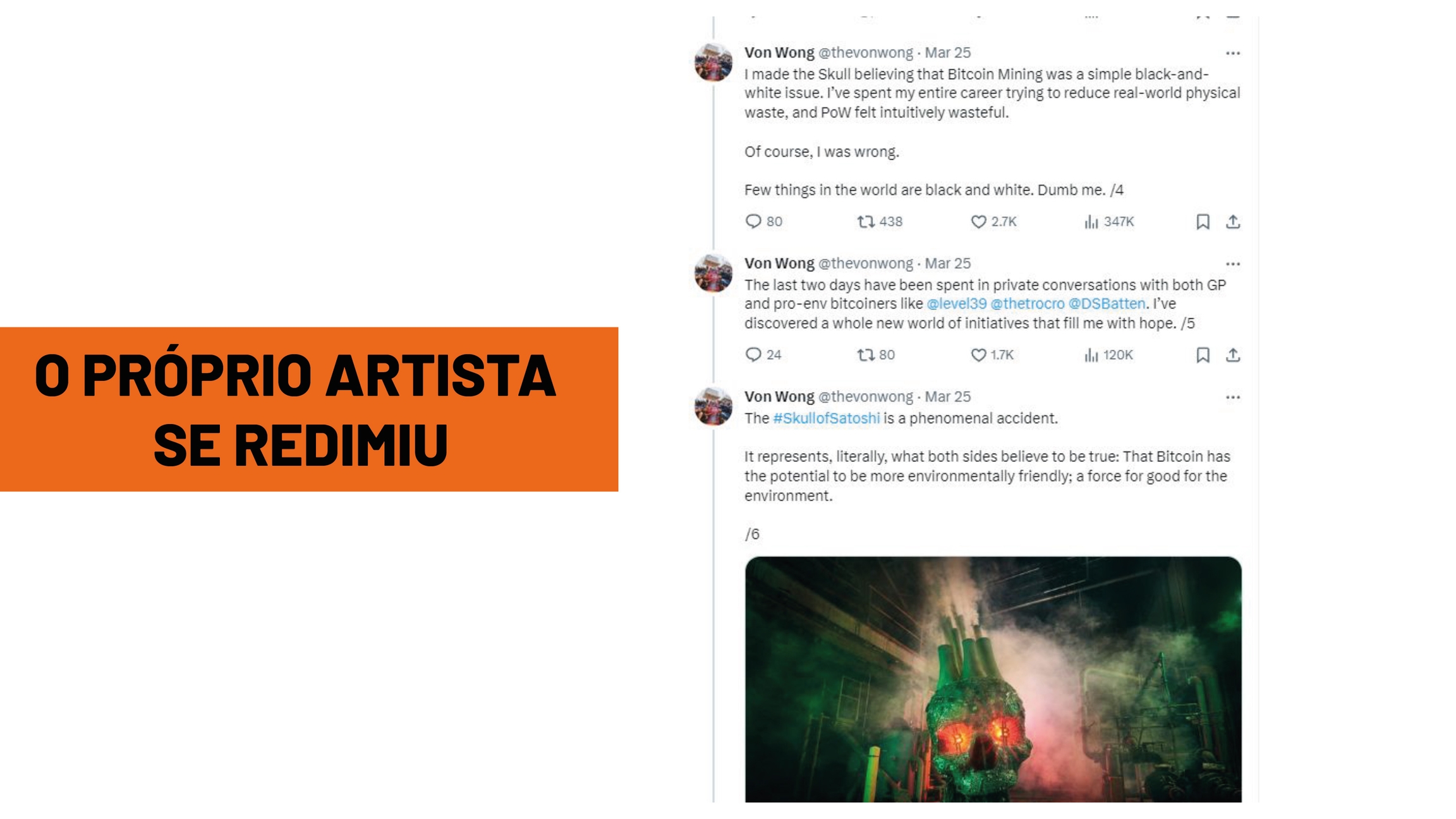Image resolution: width=1456 pixels, height=819 pixels.
Task: View analytics showing 347K views
Action: pos(1109,222)
